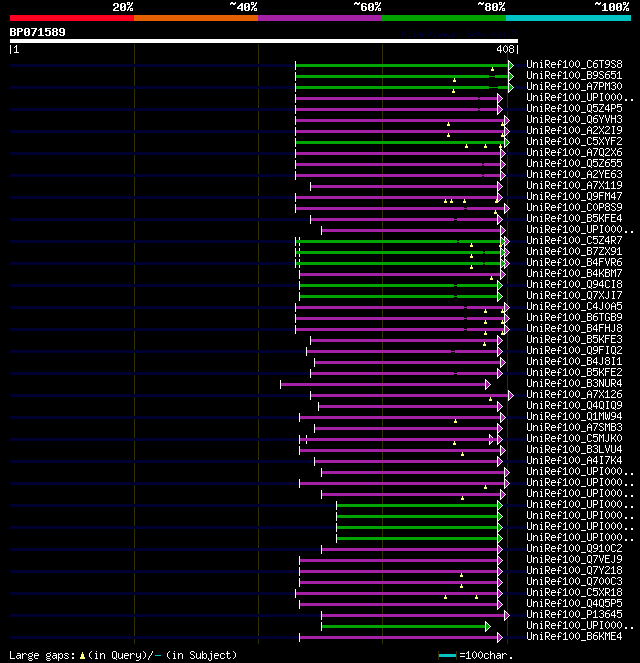
Task: Select the UniRef100_B5KFE2 label
Action: click(574, 372)
